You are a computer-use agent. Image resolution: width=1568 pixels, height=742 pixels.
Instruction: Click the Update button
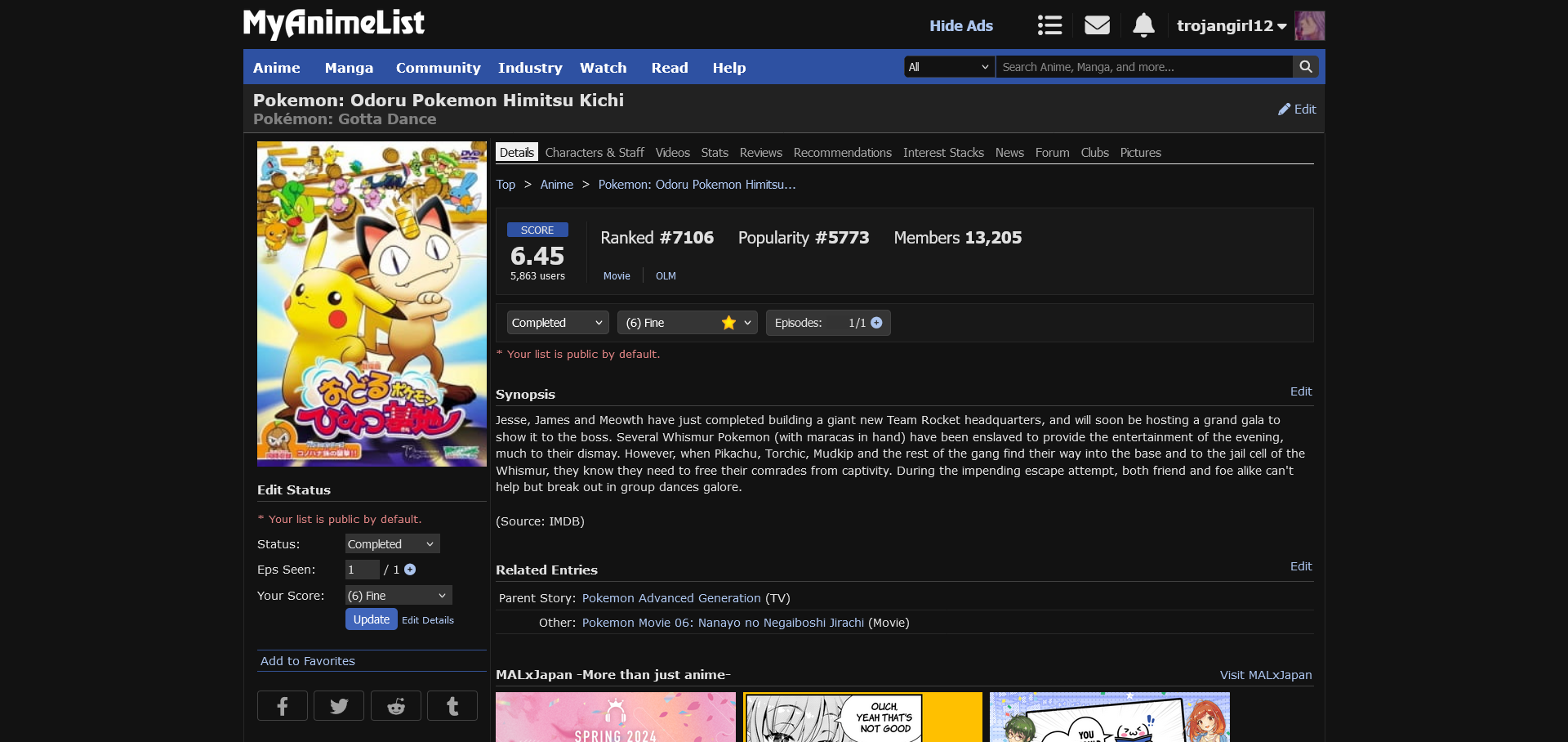point(372,619)
